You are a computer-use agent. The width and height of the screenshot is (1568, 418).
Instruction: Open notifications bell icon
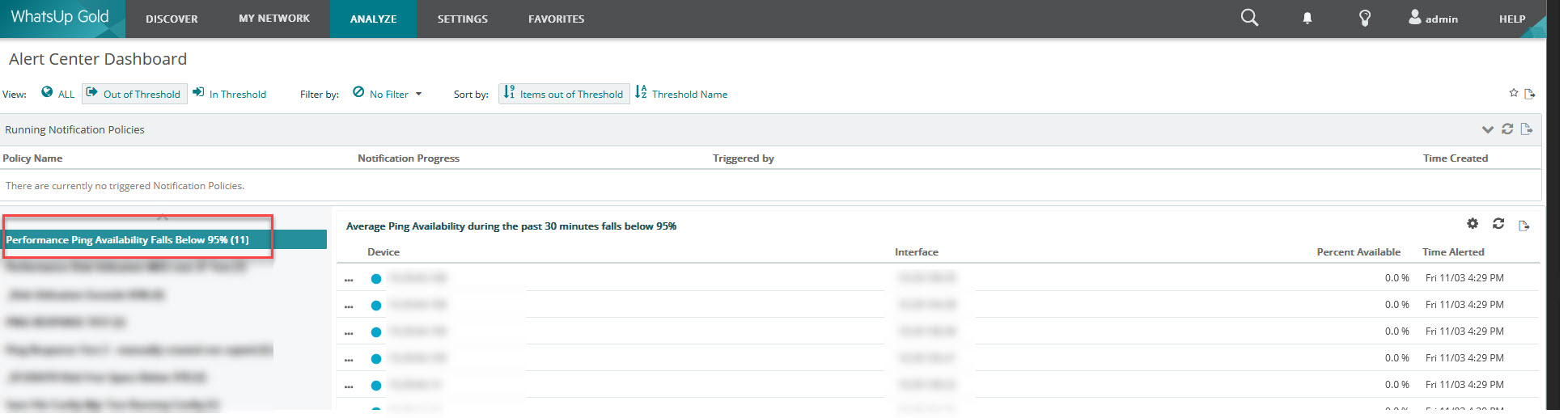coord(1307,18)
